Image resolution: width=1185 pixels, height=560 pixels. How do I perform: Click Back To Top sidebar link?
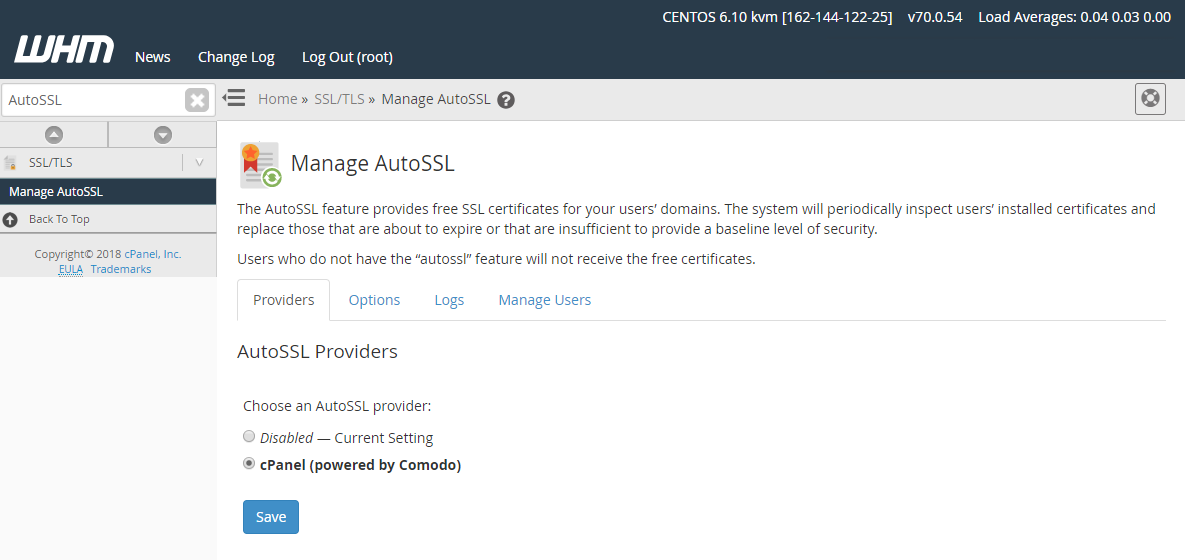coord(59,219)
